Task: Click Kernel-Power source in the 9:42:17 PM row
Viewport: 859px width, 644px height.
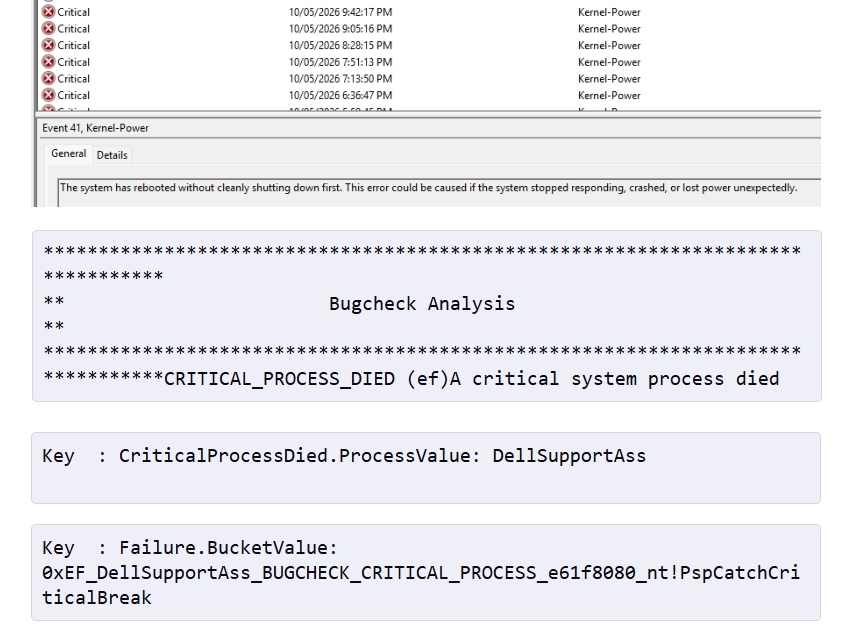Action: [x=609, y=12]
